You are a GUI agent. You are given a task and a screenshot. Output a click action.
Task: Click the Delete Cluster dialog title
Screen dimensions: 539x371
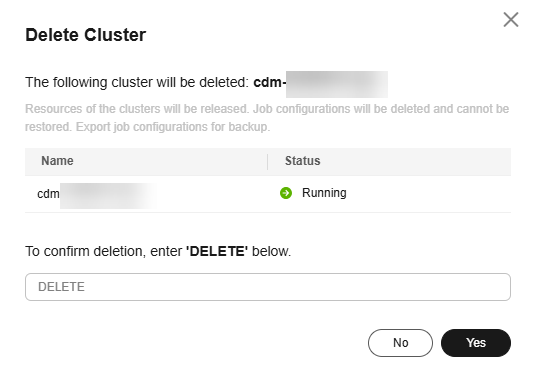[86, 35]
